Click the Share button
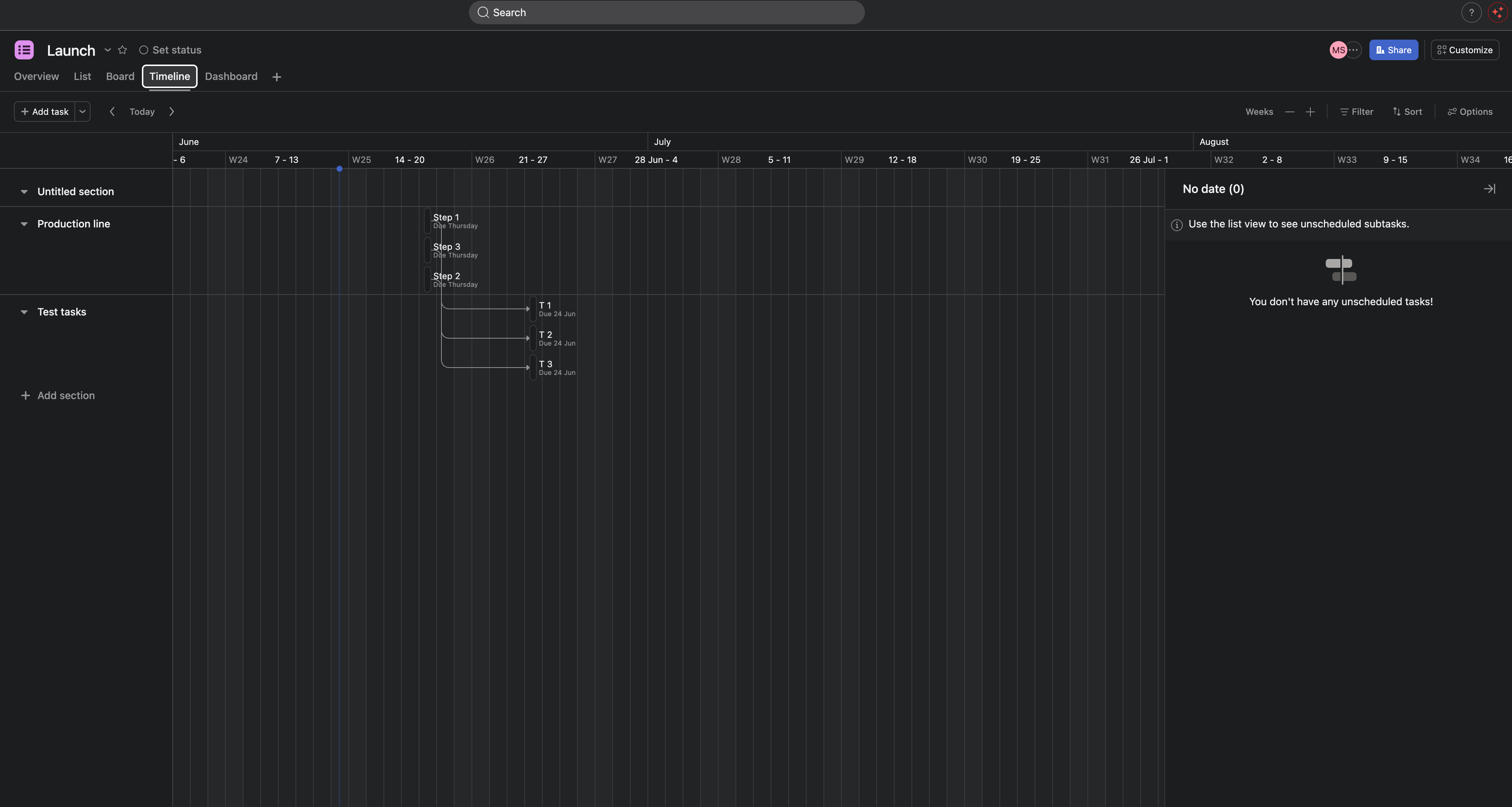The image size is (1512, 807). pos(1394,50)
